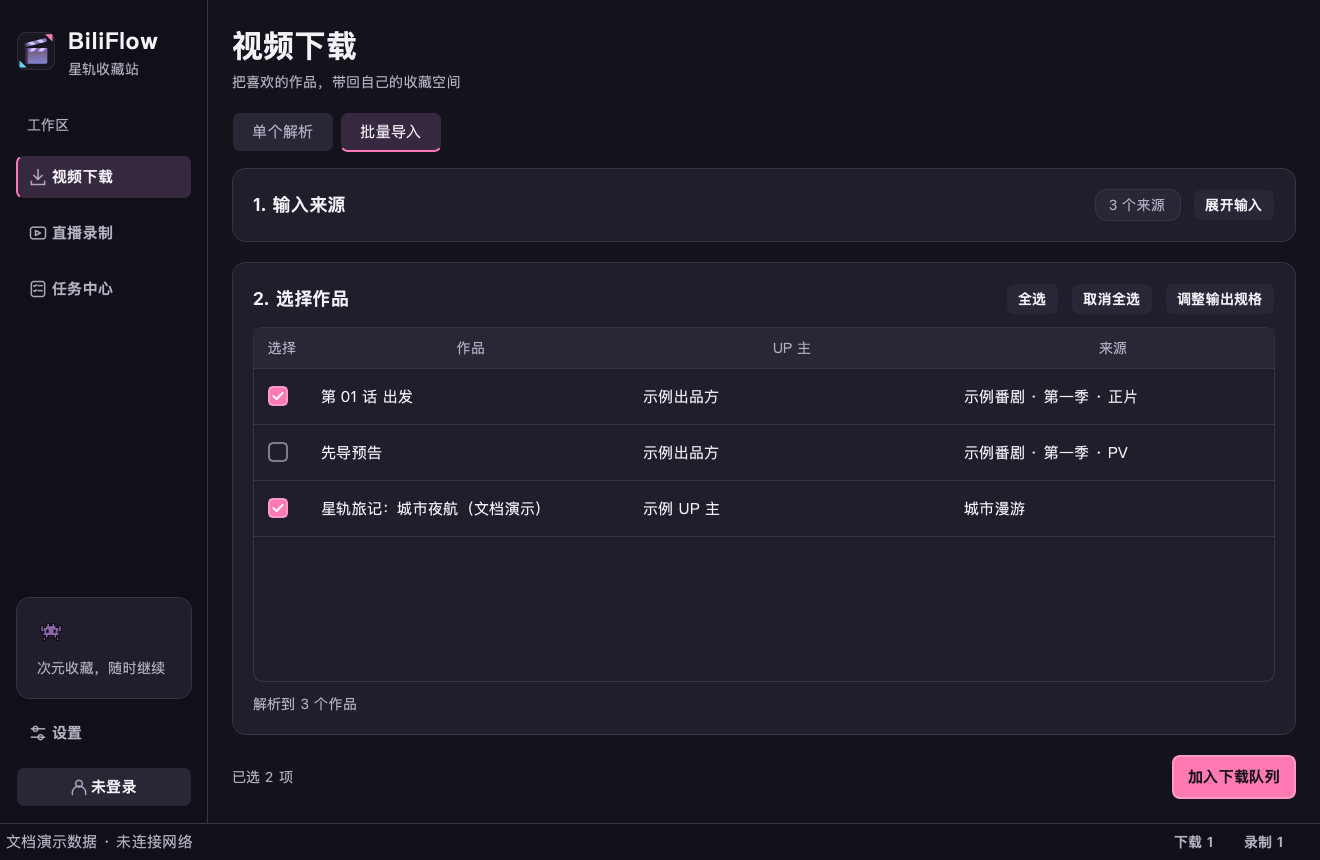
Task: Click the 示例 UP 主 cell
Action: coord(681,509)
